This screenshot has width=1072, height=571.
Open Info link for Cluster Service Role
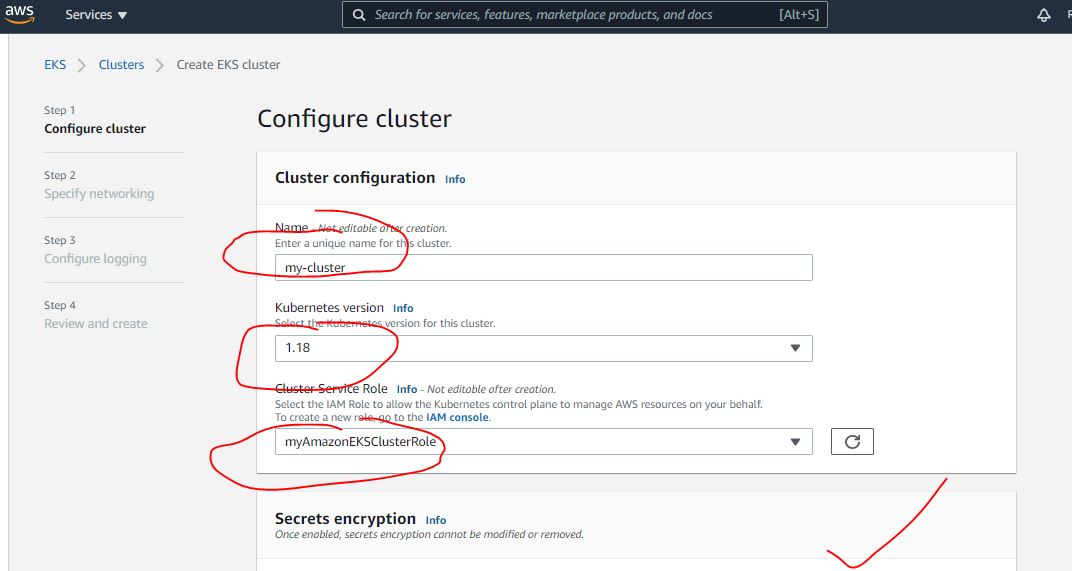(407, 389)
